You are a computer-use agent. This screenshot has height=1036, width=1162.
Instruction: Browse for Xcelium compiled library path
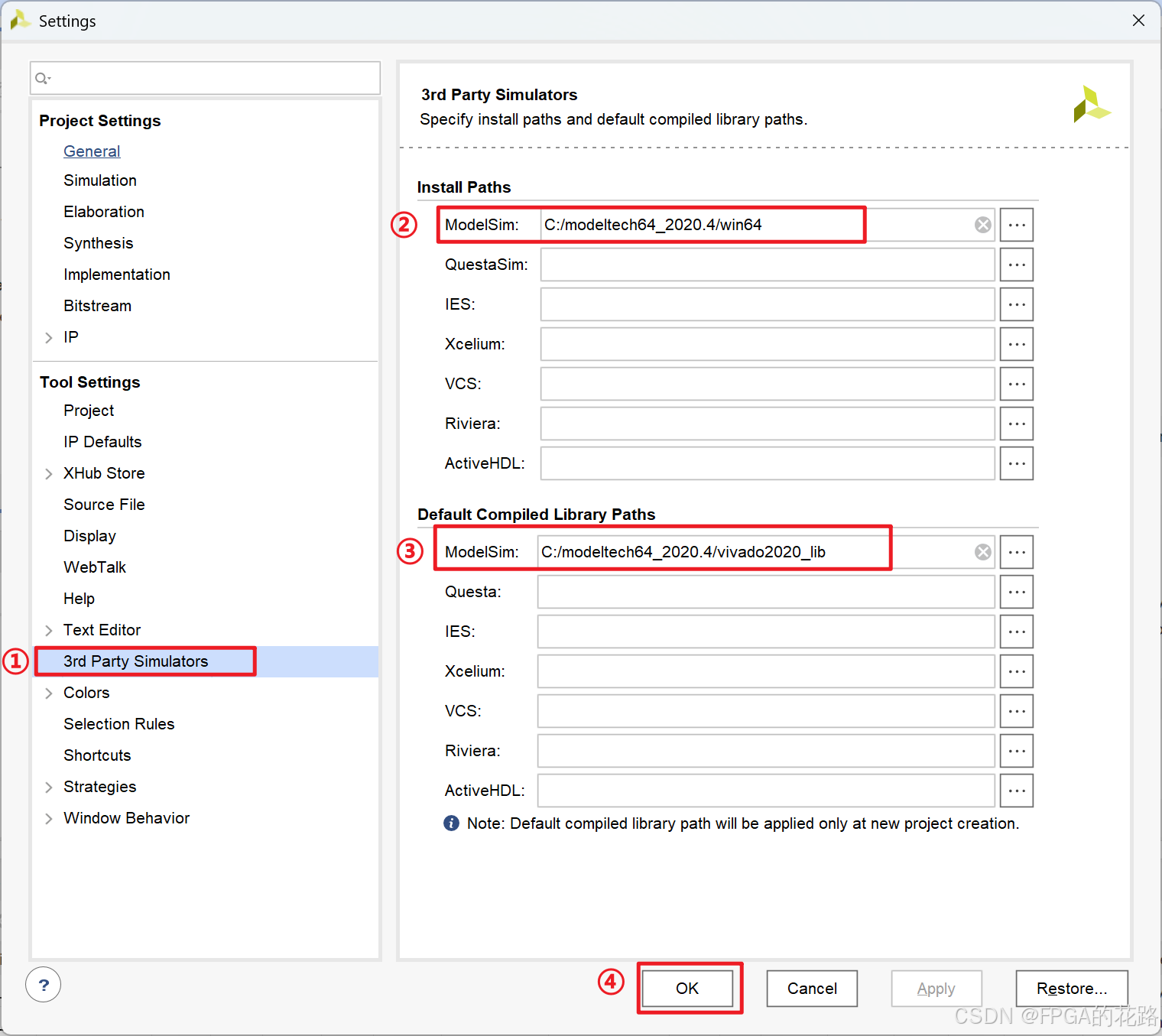(1017, 671)
